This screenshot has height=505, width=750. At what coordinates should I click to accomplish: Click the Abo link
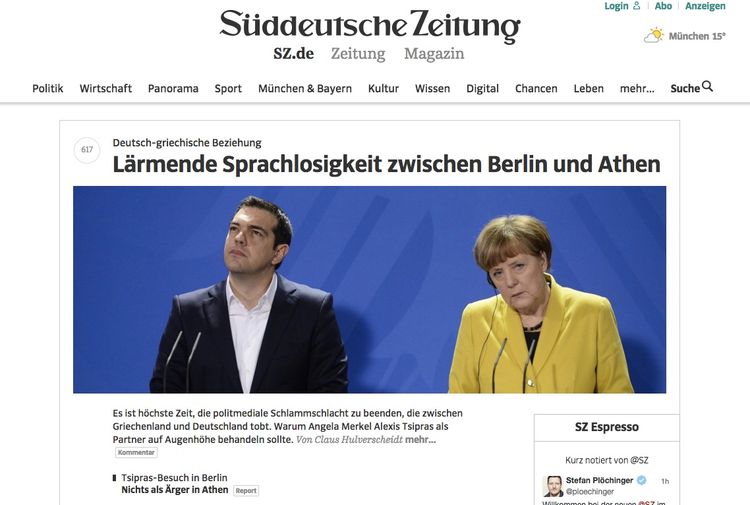point(663,6)
